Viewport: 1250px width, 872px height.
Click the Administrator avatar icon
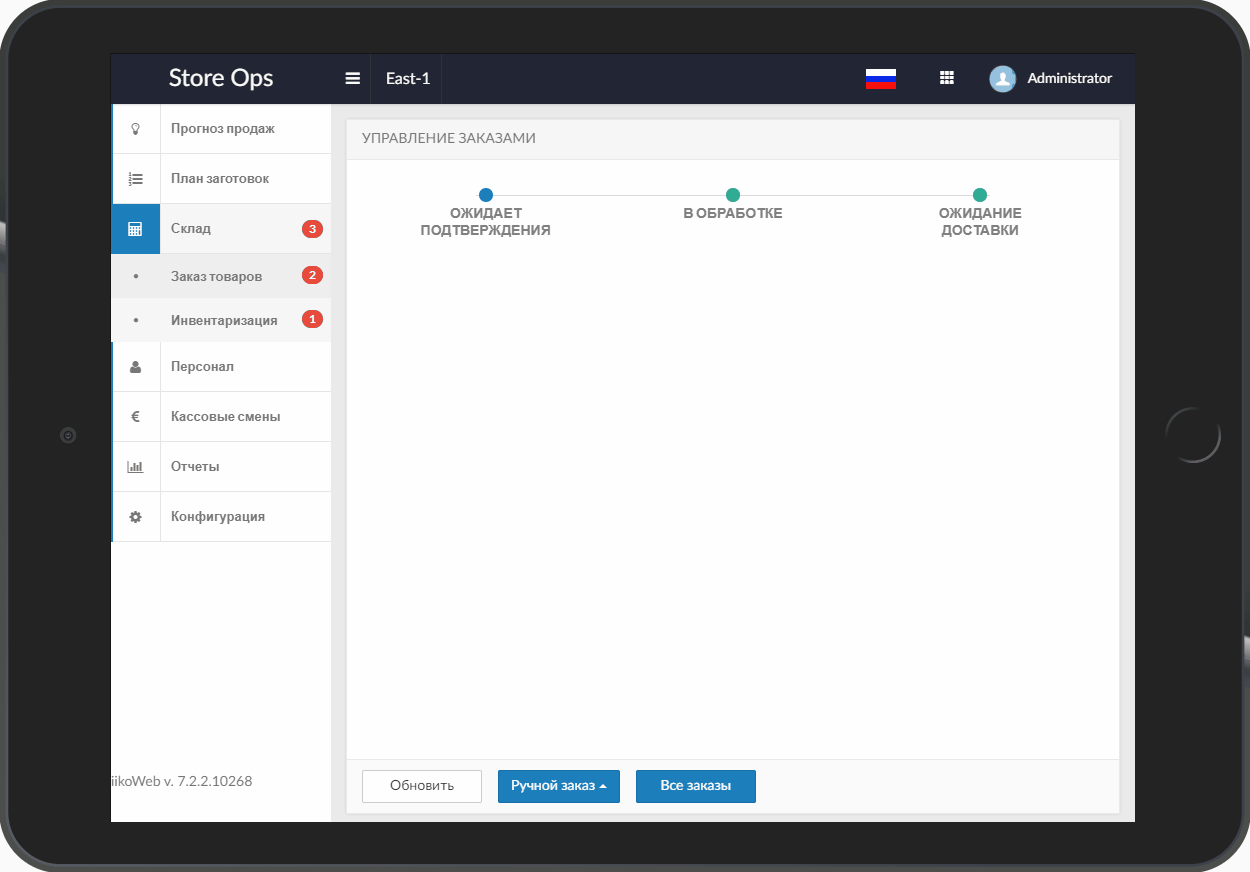point(1003,79)
